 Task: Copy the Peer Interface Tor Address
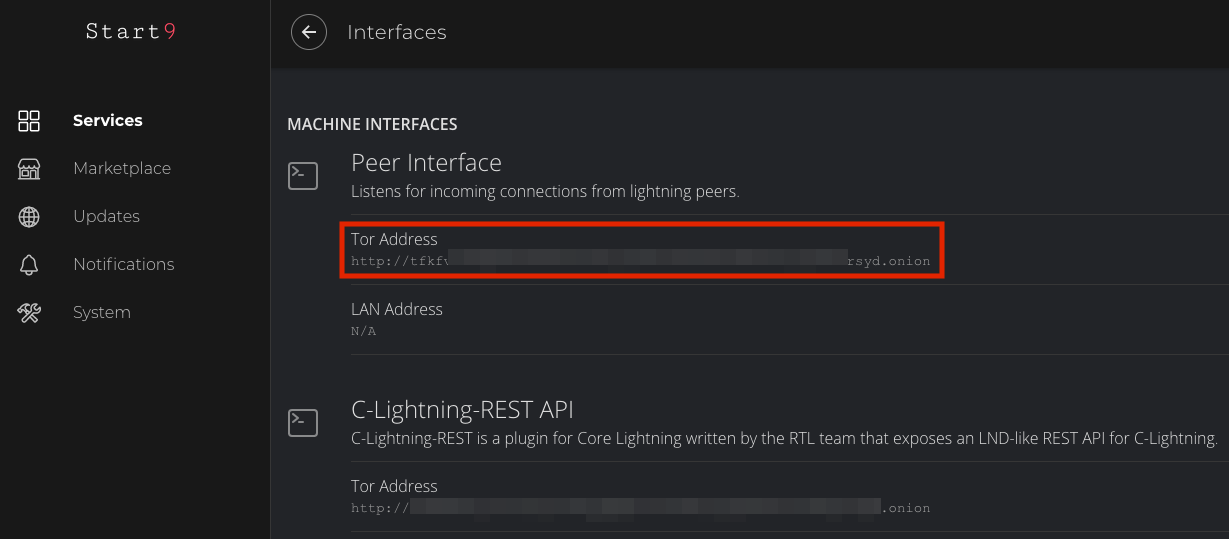(640, 250)
